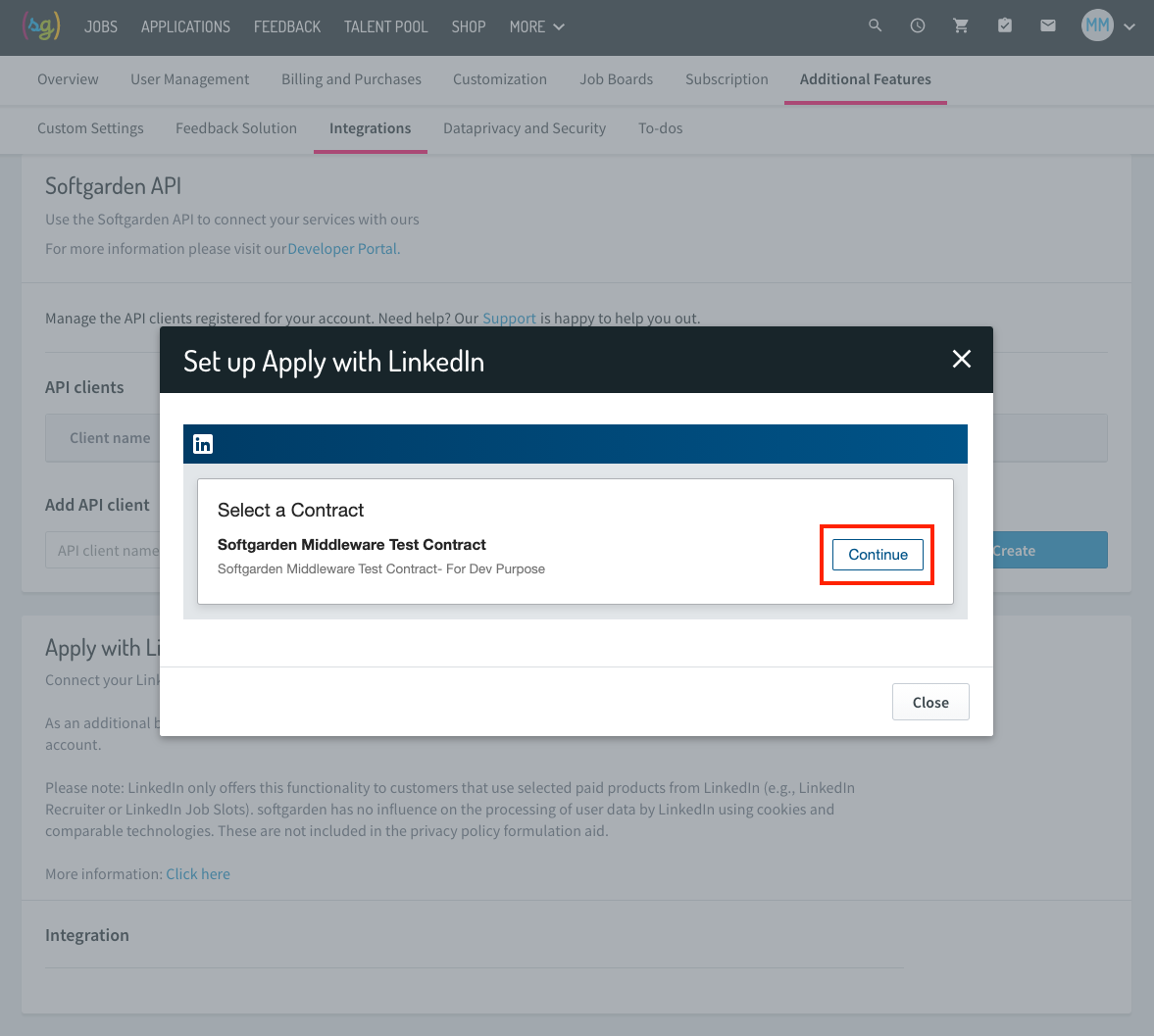Viewport: 1154px width, 1036px height.
Task: Click the Create API client button
Action: [1049, 551]
